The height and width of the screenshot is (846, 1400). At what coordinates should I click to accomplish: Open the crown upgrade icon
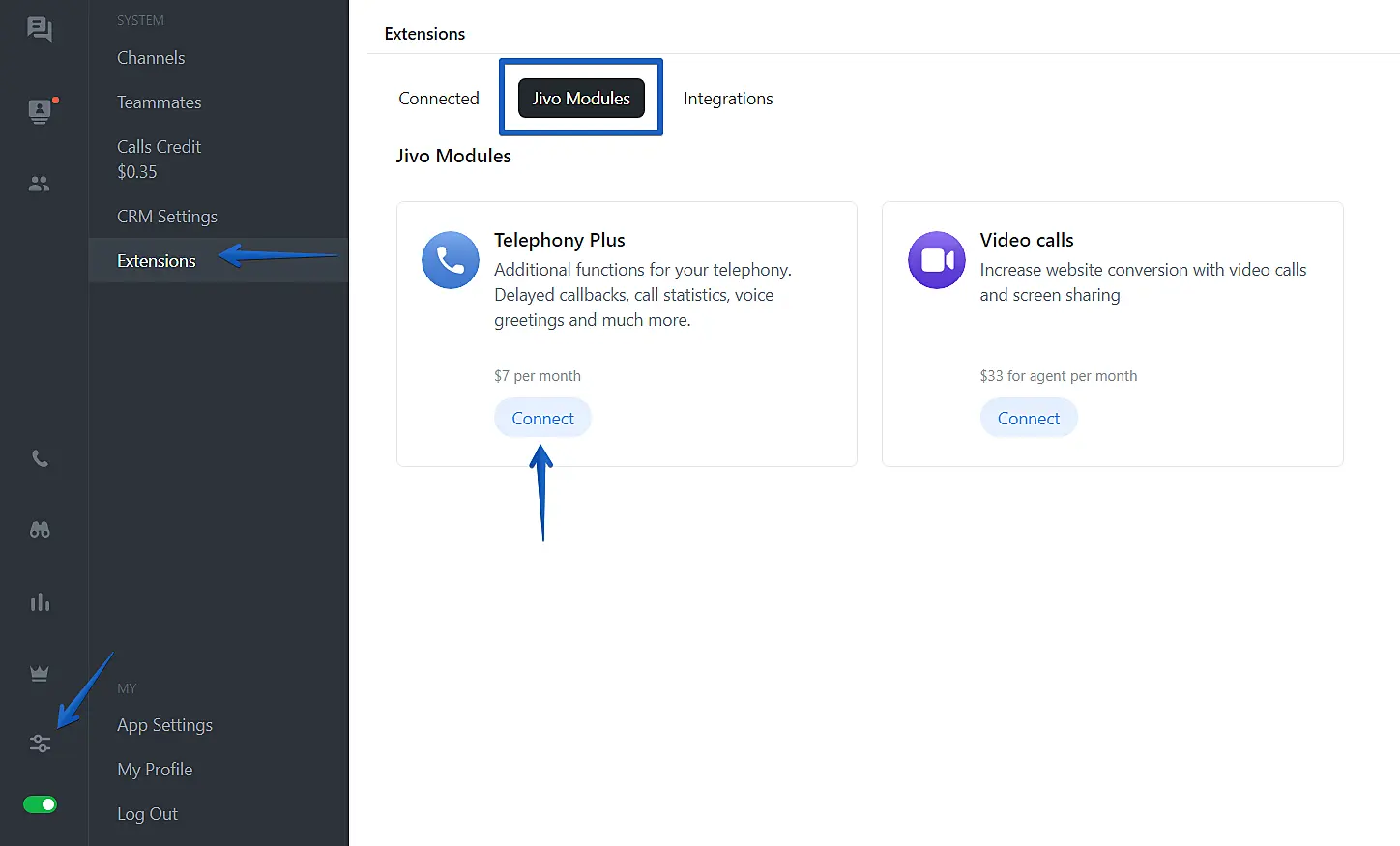coord(40,674)
